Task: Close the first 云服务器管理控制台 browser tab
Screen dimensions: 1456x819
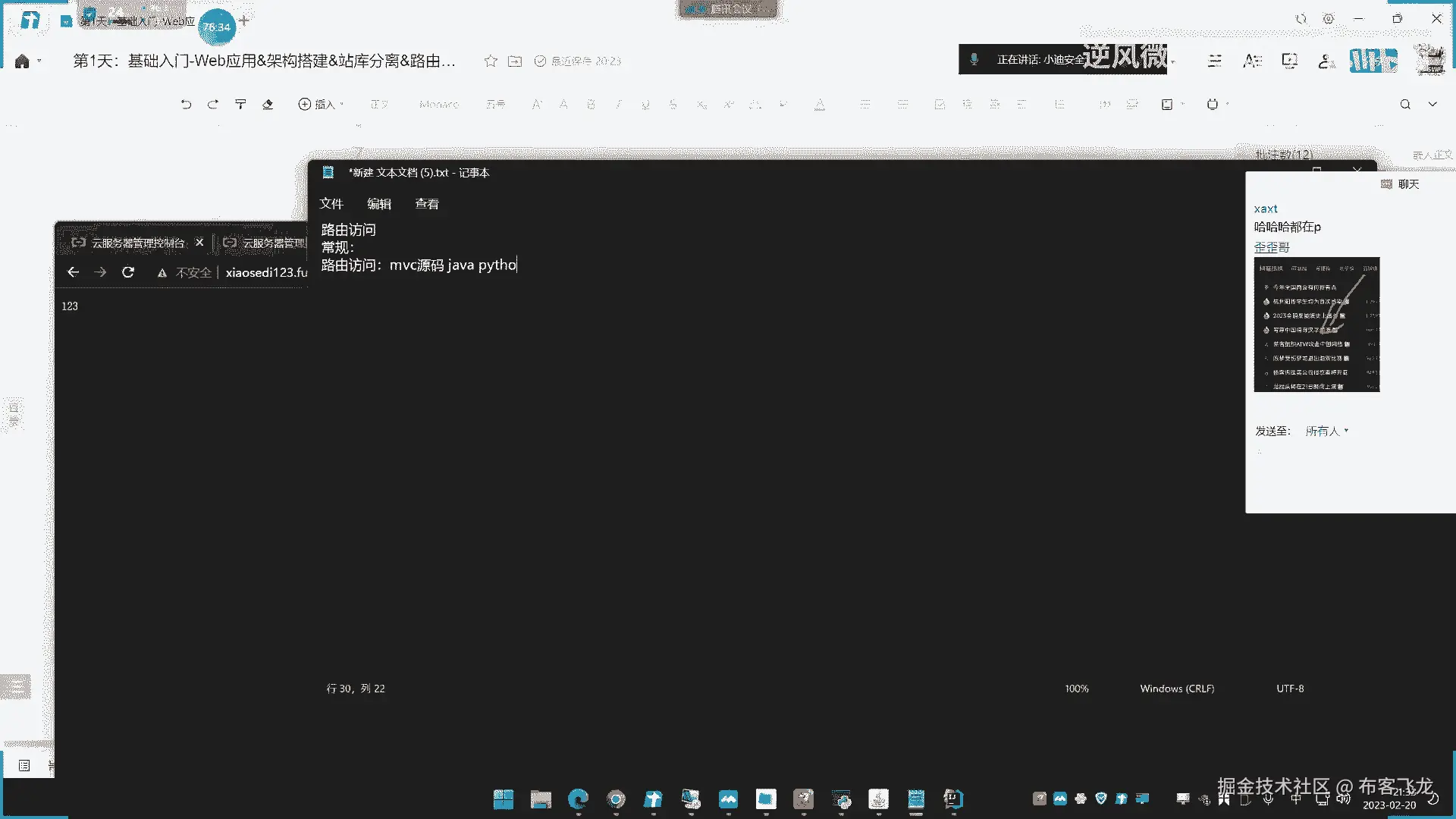Action: tap(199, 243)
